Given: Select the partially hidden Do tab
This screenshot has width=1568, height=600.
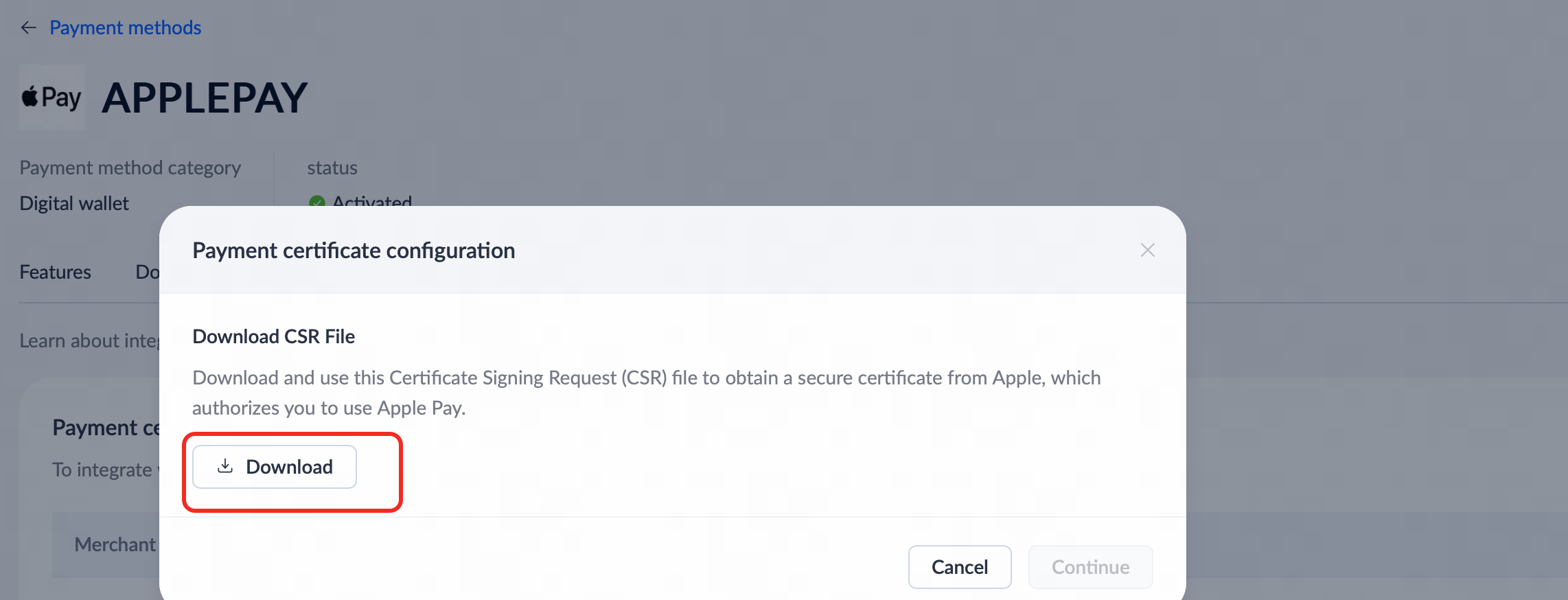Looking at the screenshot, I should pos(147,272).
